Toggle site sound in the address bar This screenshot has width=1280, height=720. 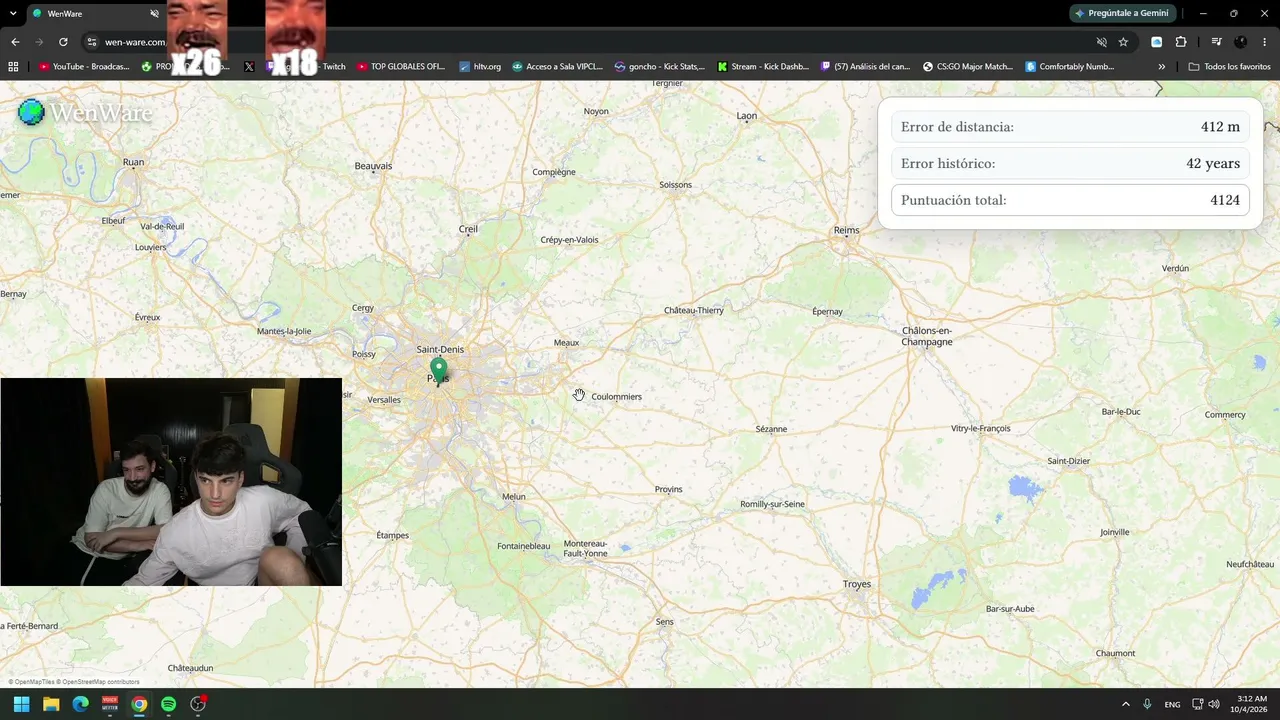click(x=1101, y=42)
